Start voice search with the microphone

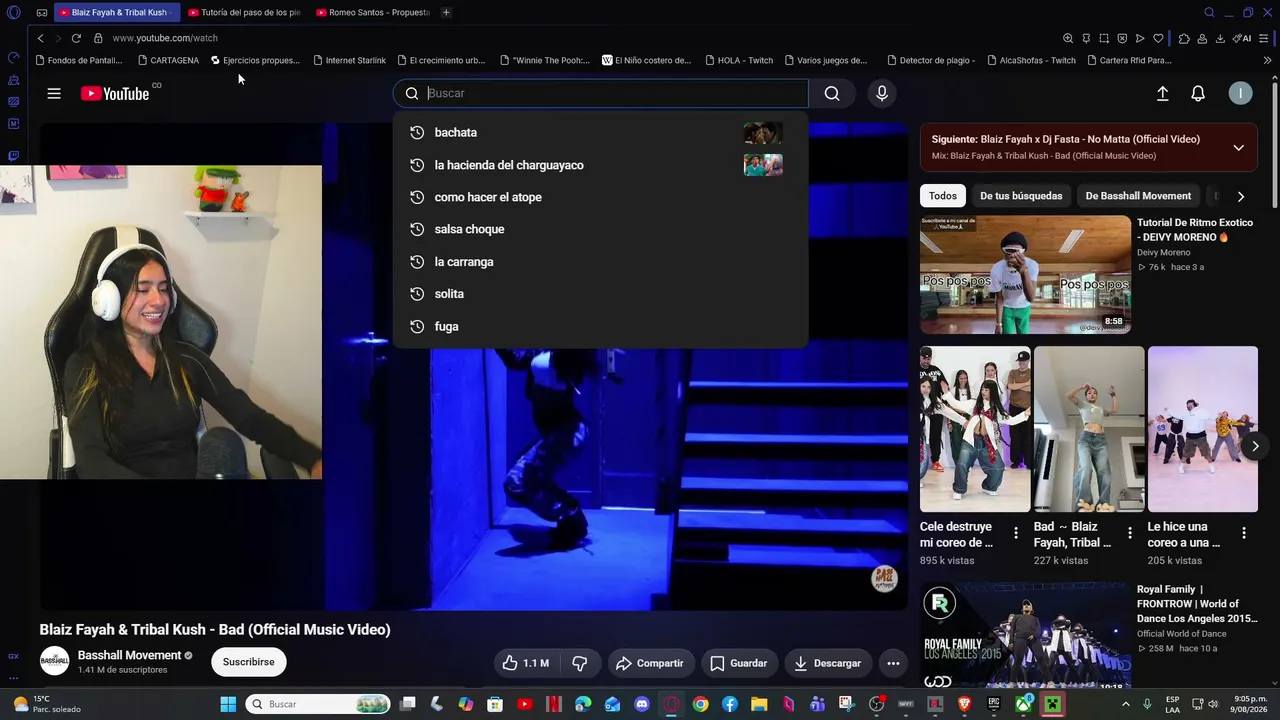[882, 93]
